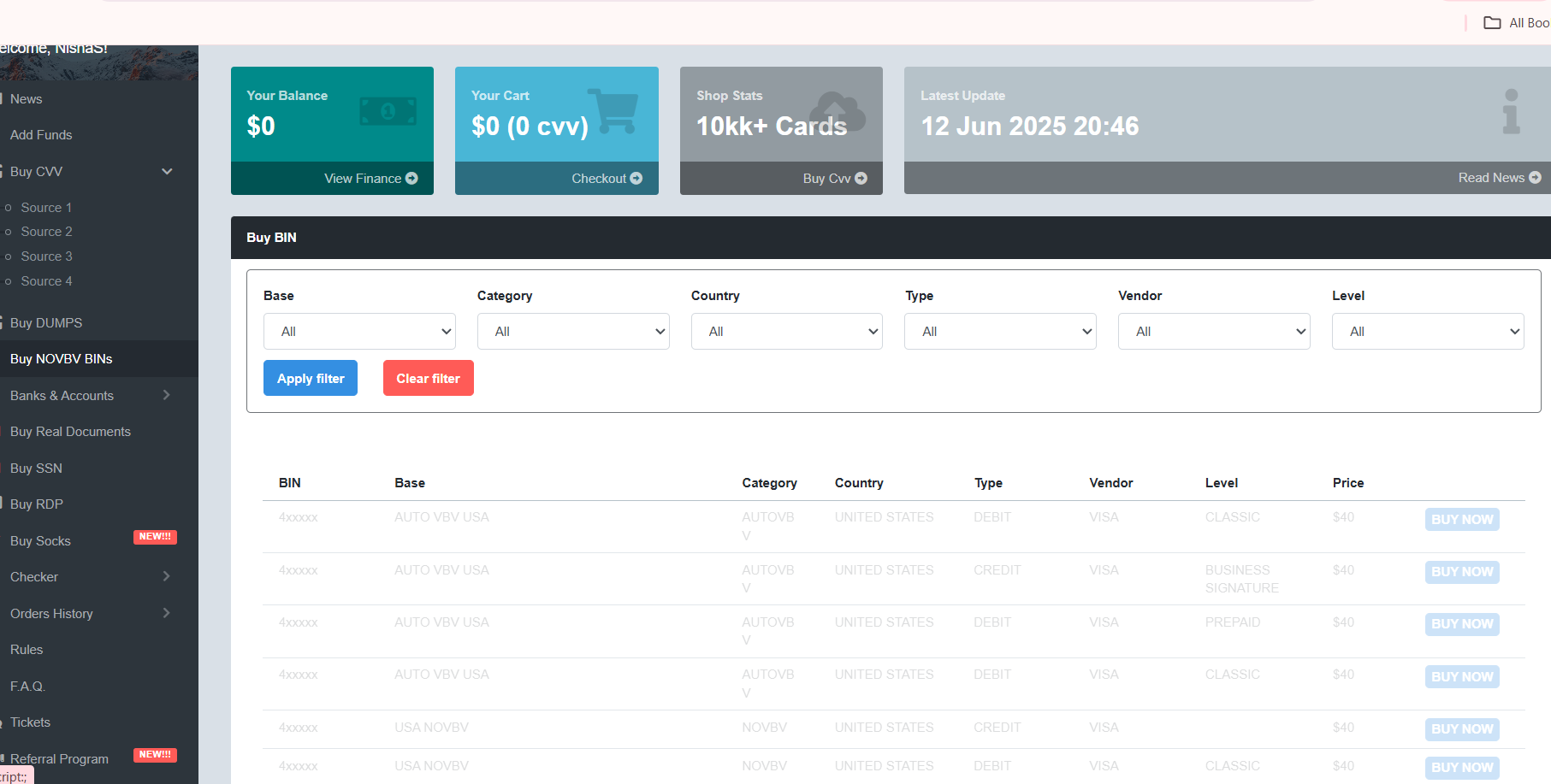Image resolution: width=1551 pixels, height=784 pixels.
Task: Open the Vendor filter dropdown
Action: click(1214, 331)
